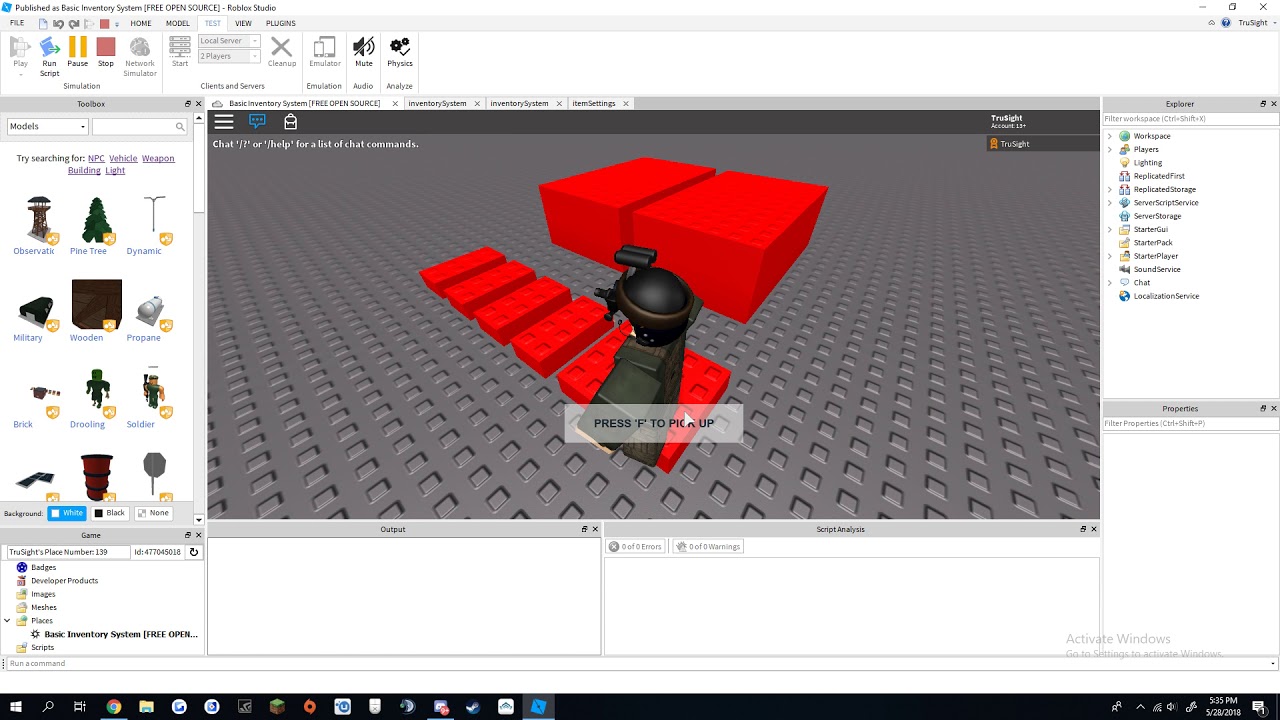
Task: Expand the Players tree node
Action: 1109,149
